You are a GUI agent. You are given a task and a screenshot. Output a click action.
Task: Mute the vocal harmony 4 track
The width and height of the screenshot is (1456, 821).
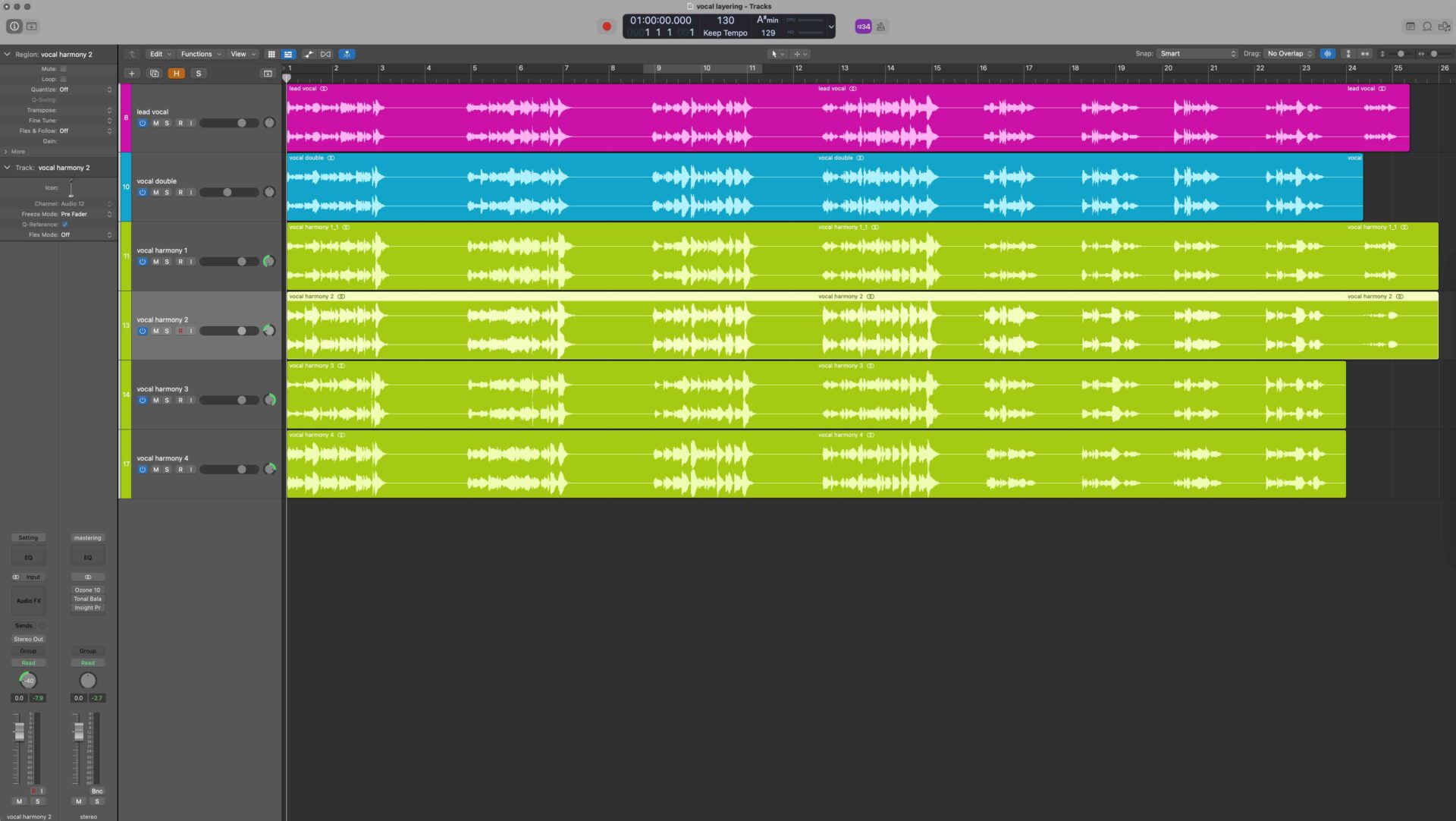click(155, 469)
